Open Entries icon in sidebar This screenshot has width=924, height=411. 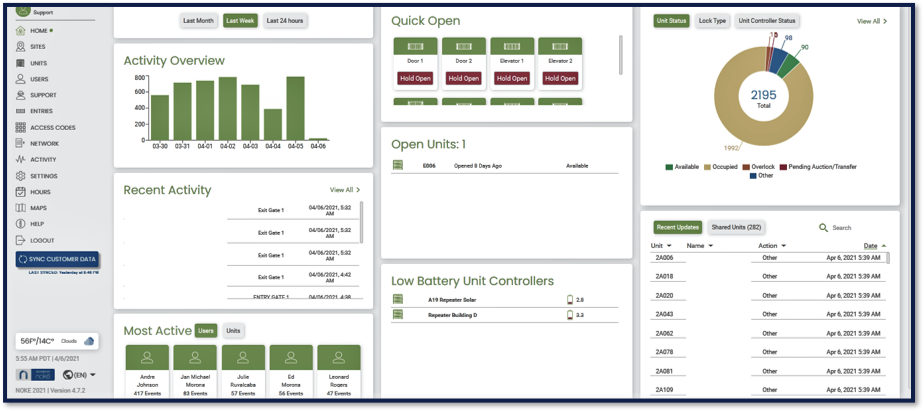(x=21, y=111)
